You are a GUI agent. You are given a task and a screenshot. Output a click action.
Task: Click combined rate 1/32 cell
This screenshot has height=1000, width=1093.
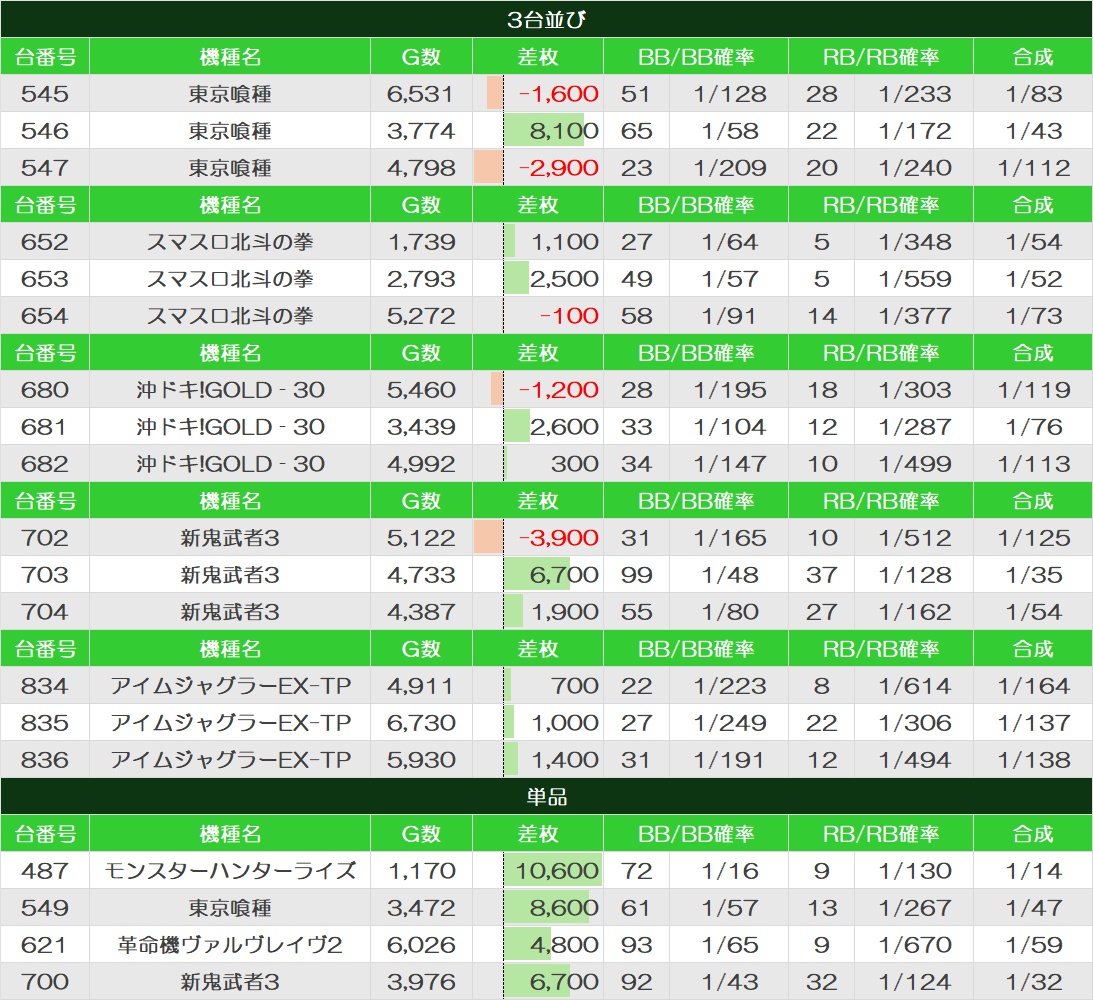1033,981
